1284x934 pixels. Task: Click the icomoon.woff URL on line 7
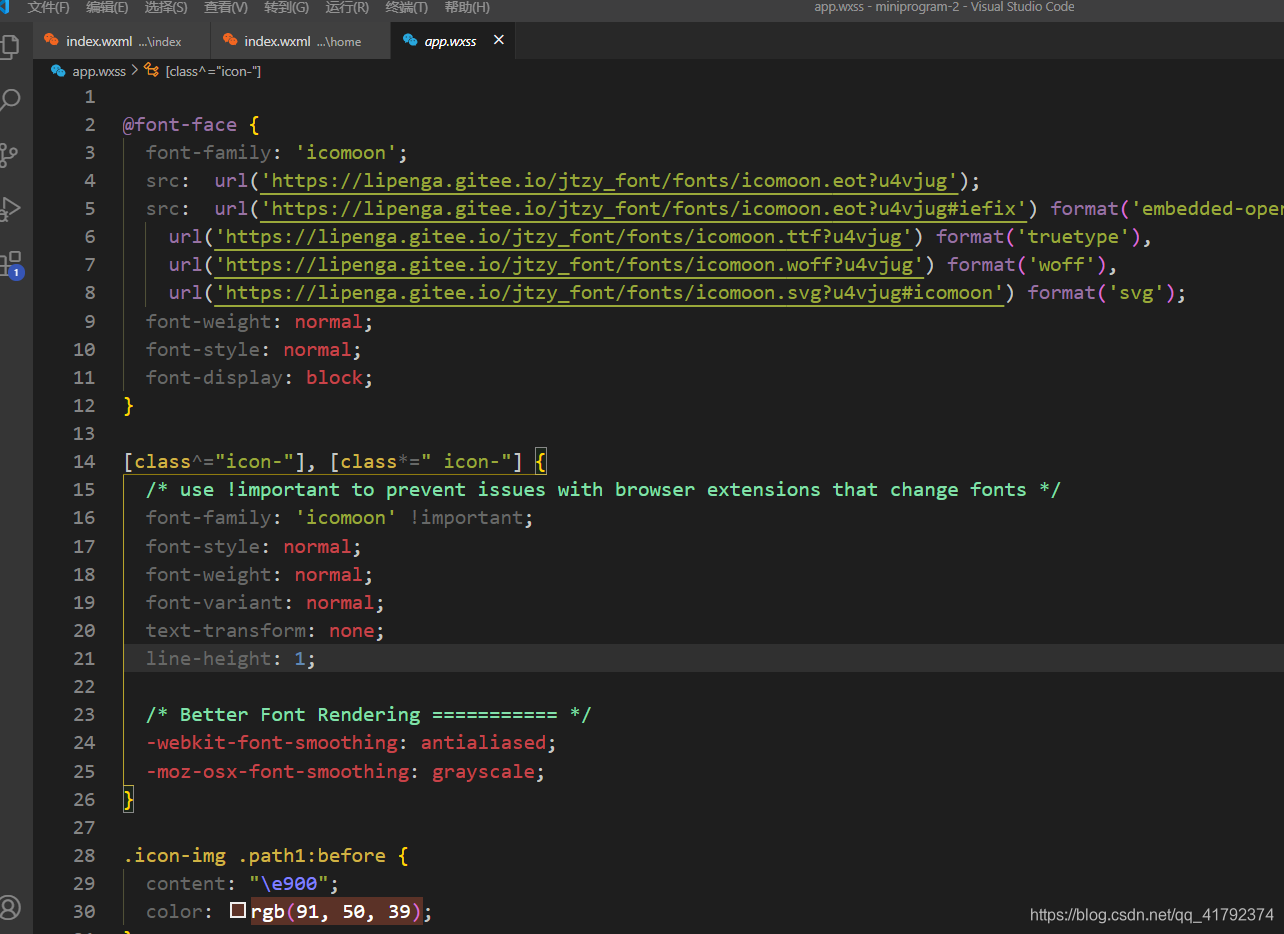click(570, 265)
